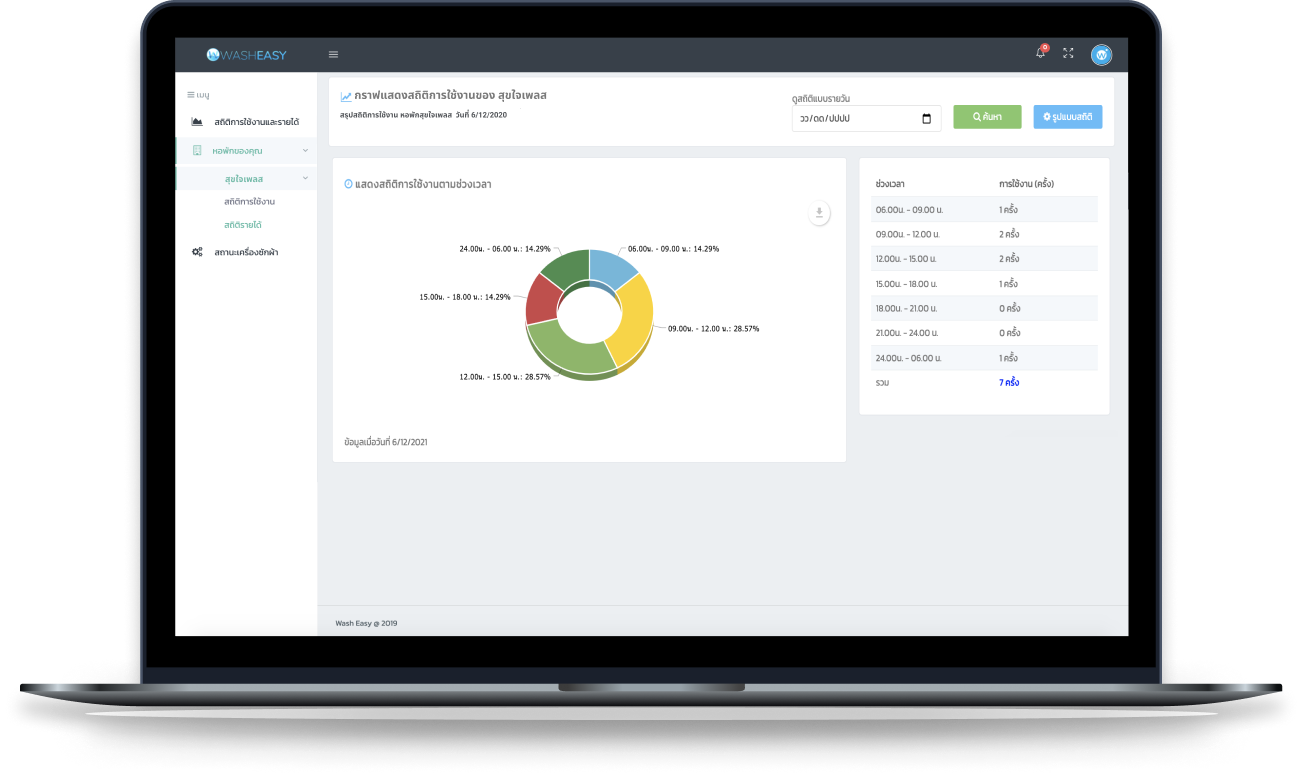Viewport: 1300px width, 776px height.
Task: Select table row 12.00น. - 15.00 น.
Action: [984, 259]
